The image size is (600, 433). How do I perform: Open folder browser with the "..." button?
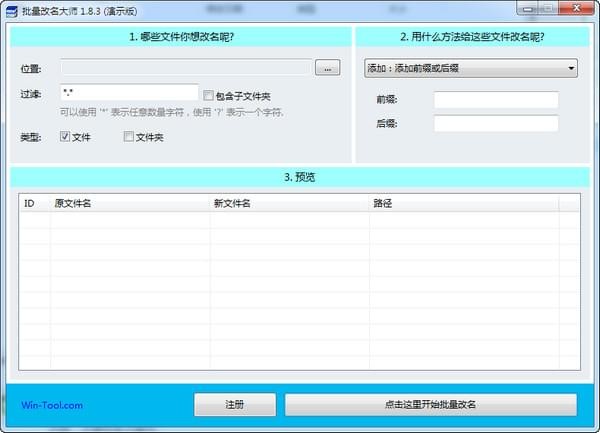tap(327, 68)
